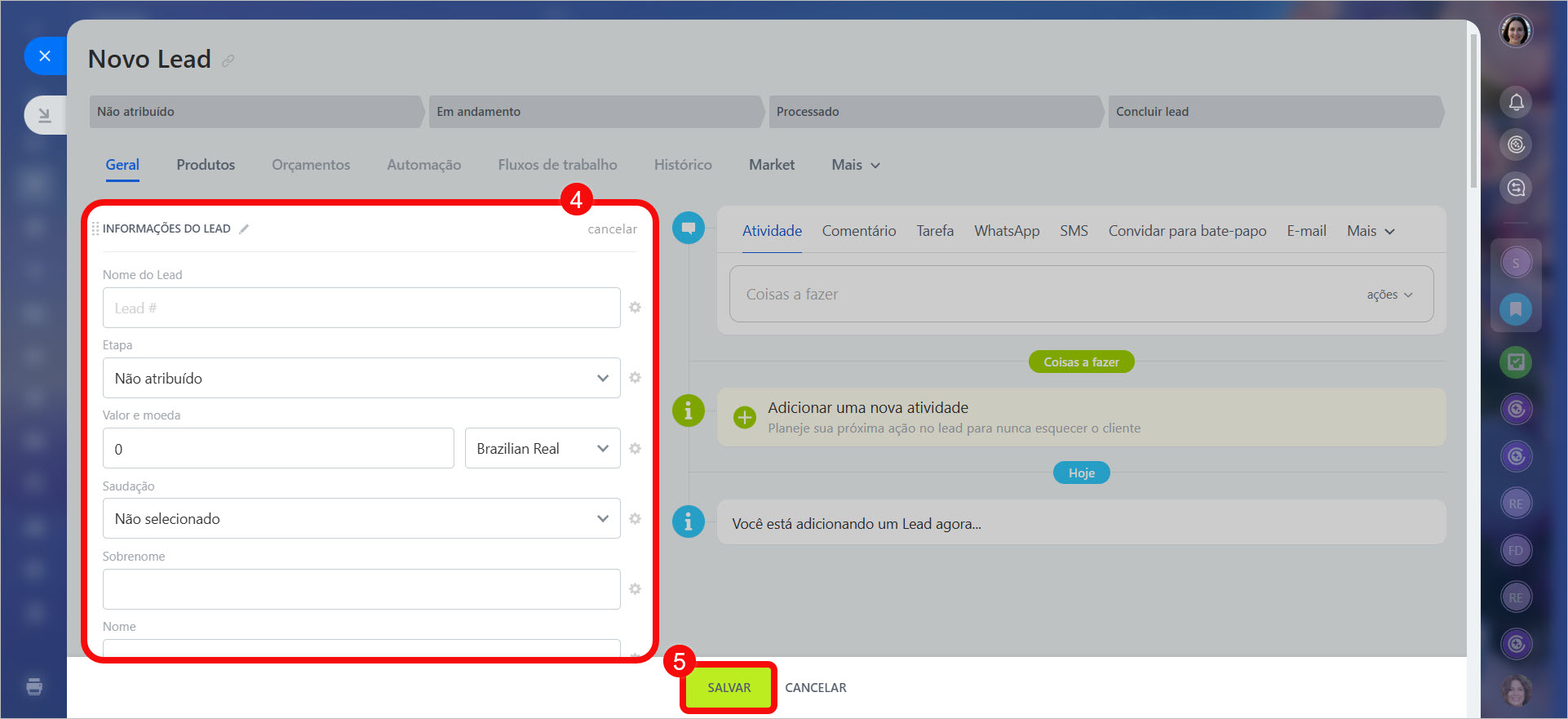Image resolution: width=1568 pixels, height=719 pixels.
Task: Open the spiral icon below the bell
Action: coord(1516,144)
